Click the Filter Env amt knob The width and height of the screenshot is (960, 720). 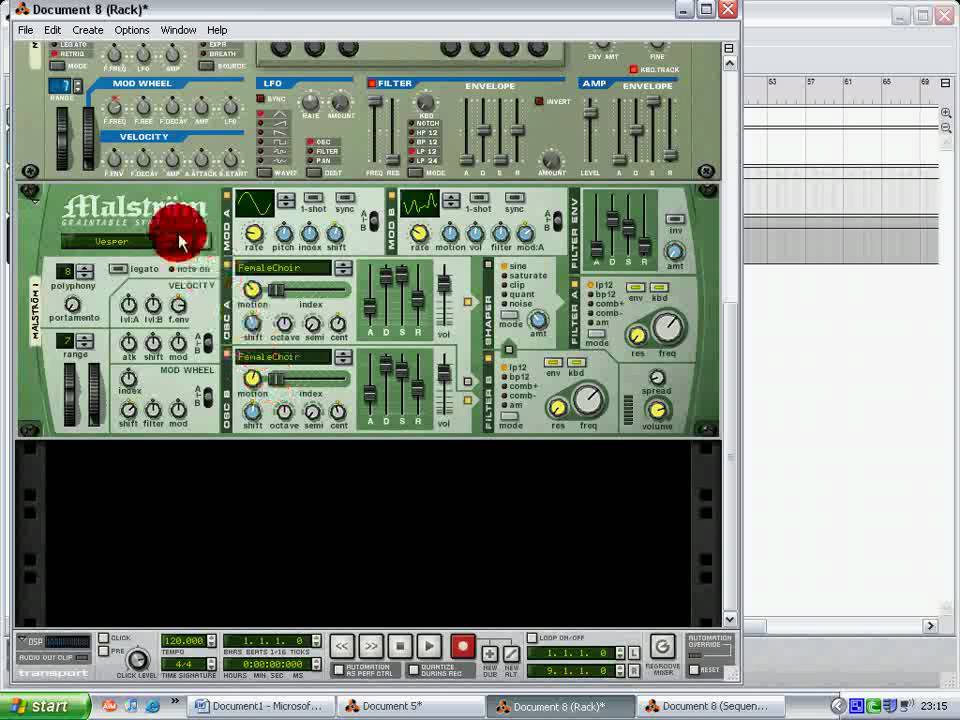pyautogui.click(x=675, y=251)
